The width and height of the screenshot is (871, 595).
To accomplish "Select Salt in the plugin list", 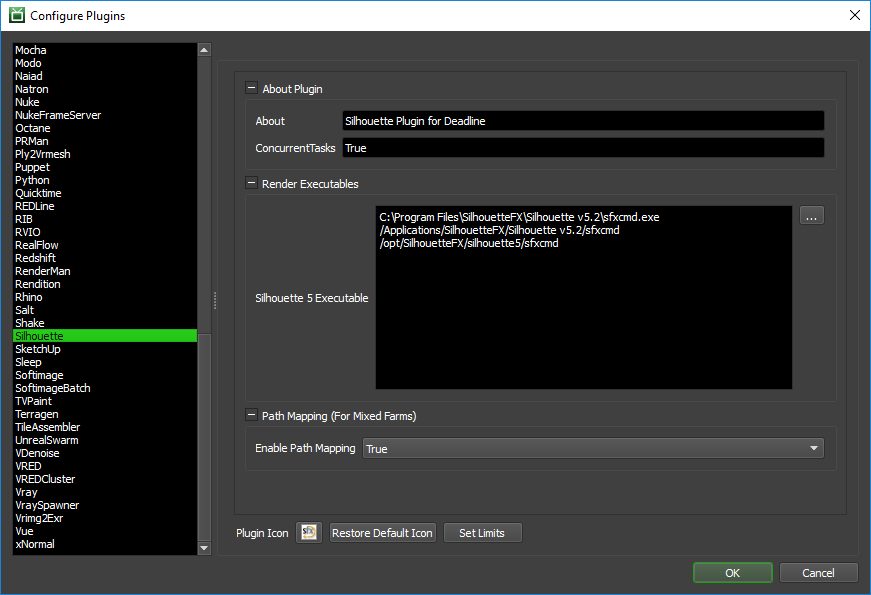I will [105, 310].
